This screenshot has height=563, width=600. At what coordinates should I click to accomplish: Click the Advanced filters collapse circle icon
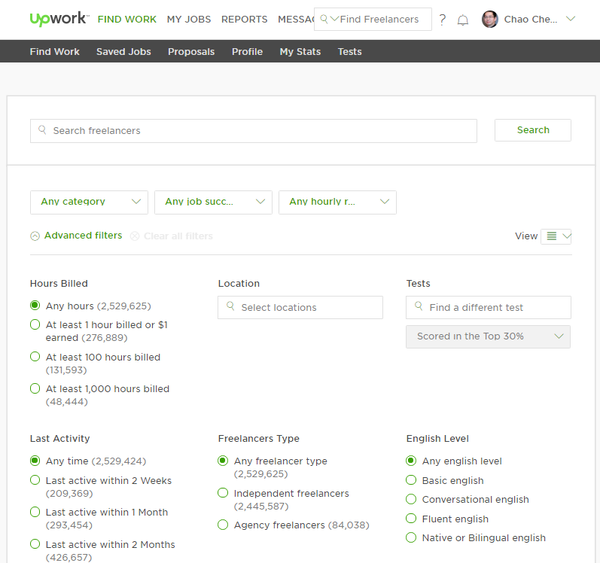pos(35,236)
